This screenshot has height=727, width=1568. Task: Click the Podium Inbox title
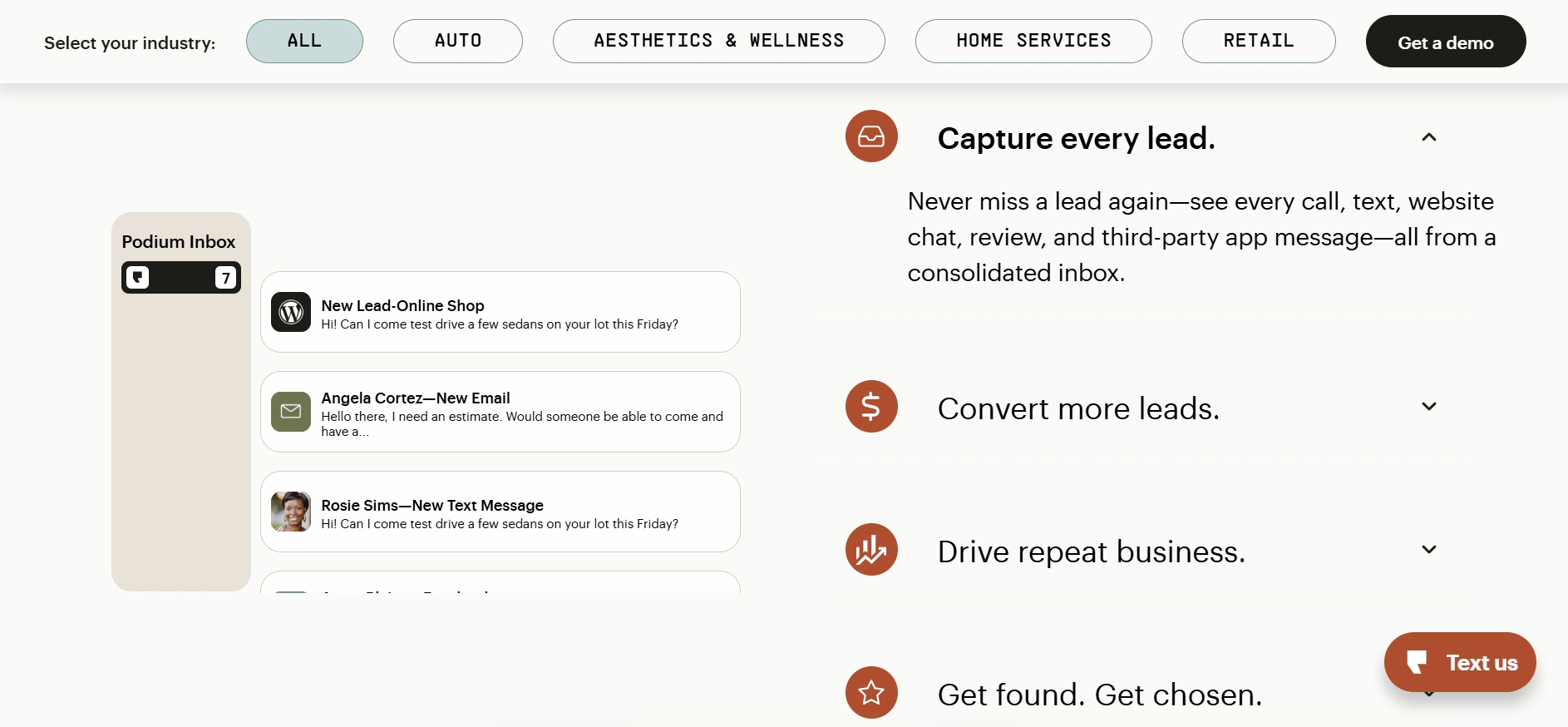point(179,242)
